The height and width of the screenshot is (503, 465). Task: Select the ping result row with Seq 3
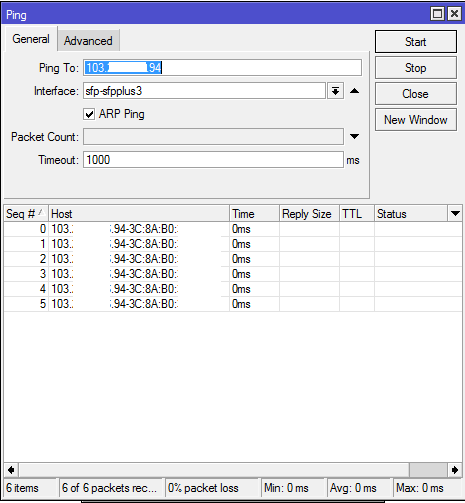pyautogui.click(x=233, y=274)
